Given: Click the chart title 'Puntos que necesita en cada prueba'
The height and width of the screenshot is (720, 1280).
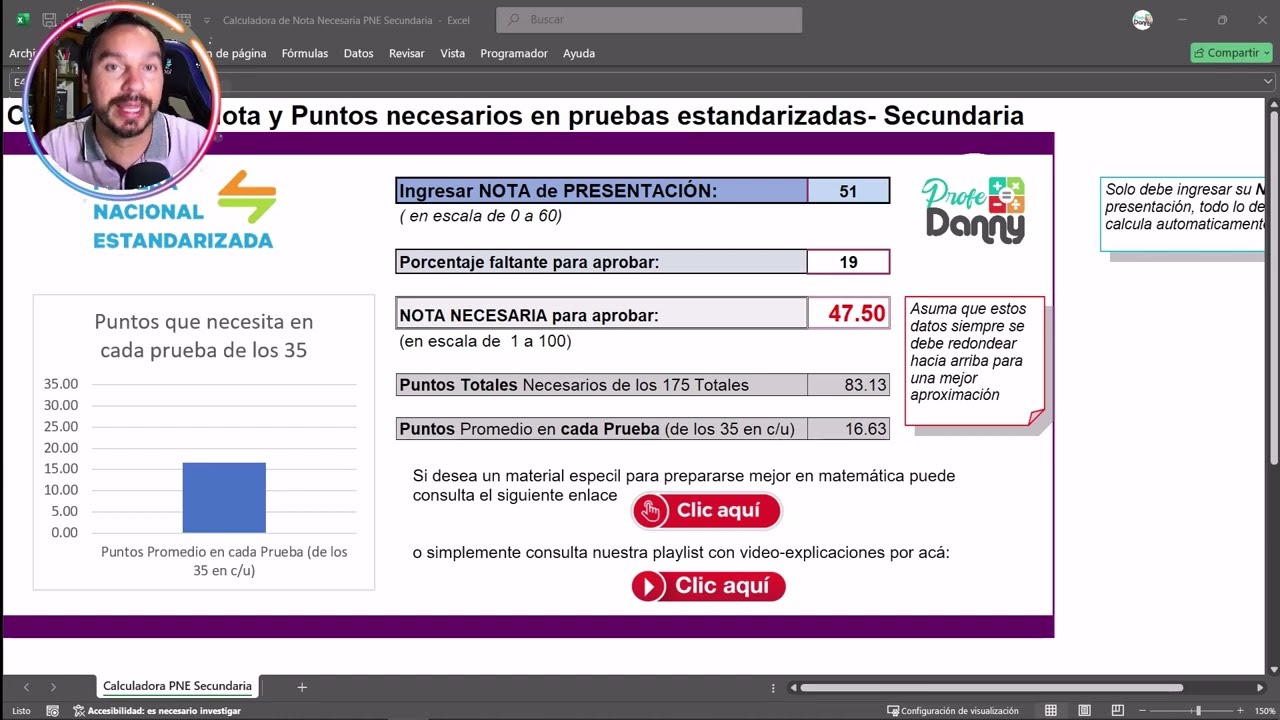Looking at the screenshot, I should pyautogui.click(x=204, y=336).
